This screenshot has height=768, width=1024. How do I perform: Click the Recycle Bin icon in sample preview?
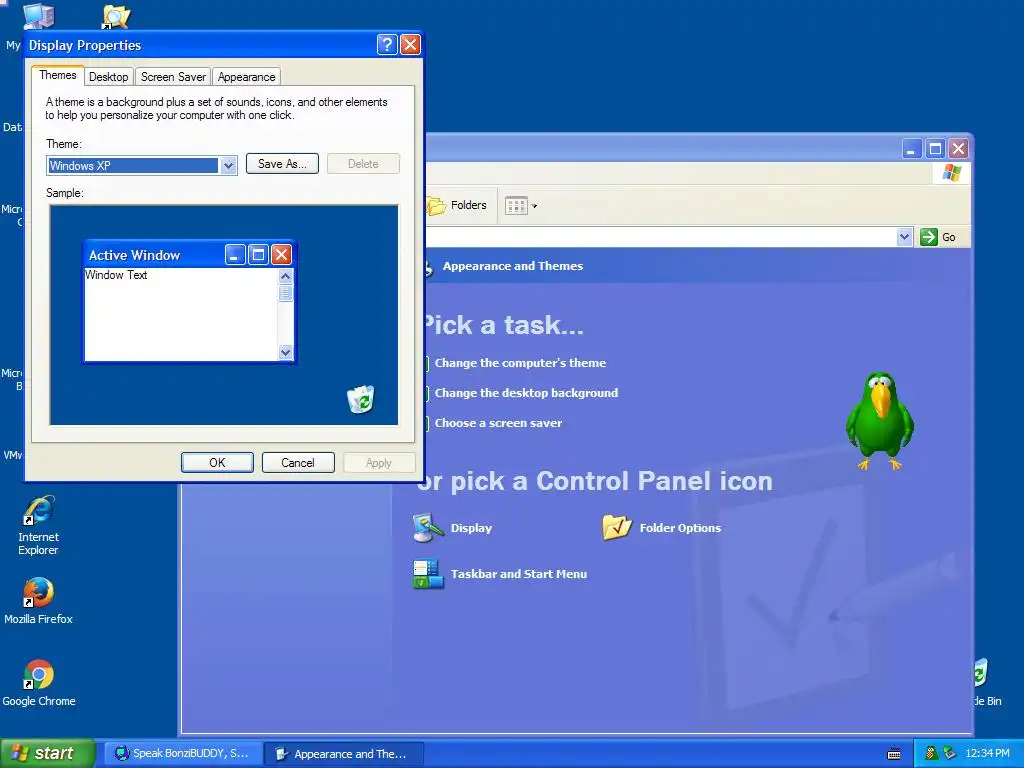pos(360,399)
